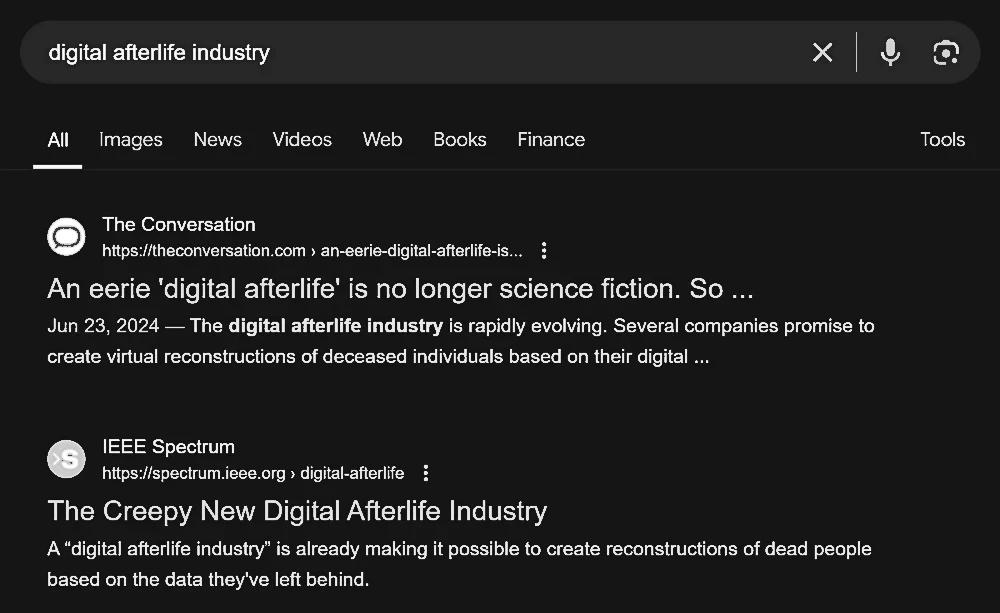Screen dimensions: 1000x613
Task: Open the Finance tab
Action: point(551,140)
